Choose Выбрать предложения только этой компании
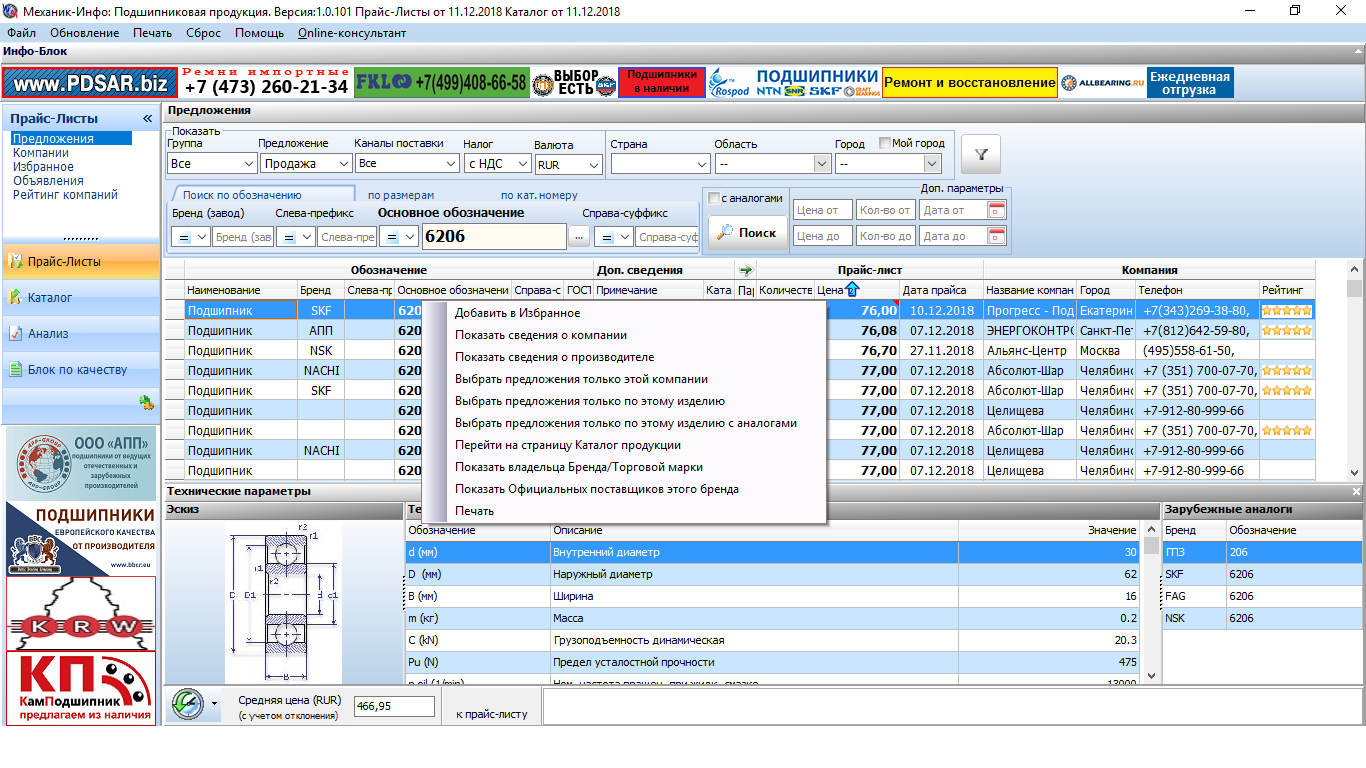Image resolution: width=1366 pixels, height=768 pixels. 581,379
